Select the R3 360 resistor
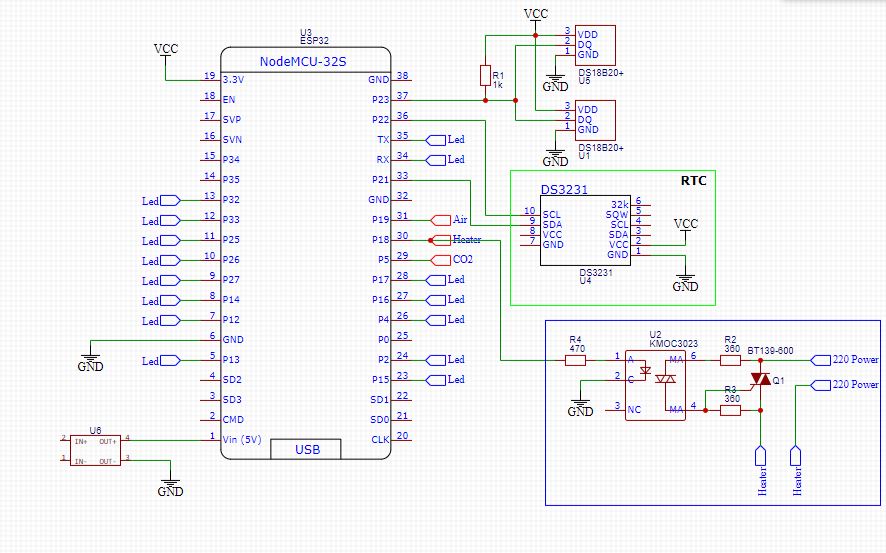 tap(730, 410)
